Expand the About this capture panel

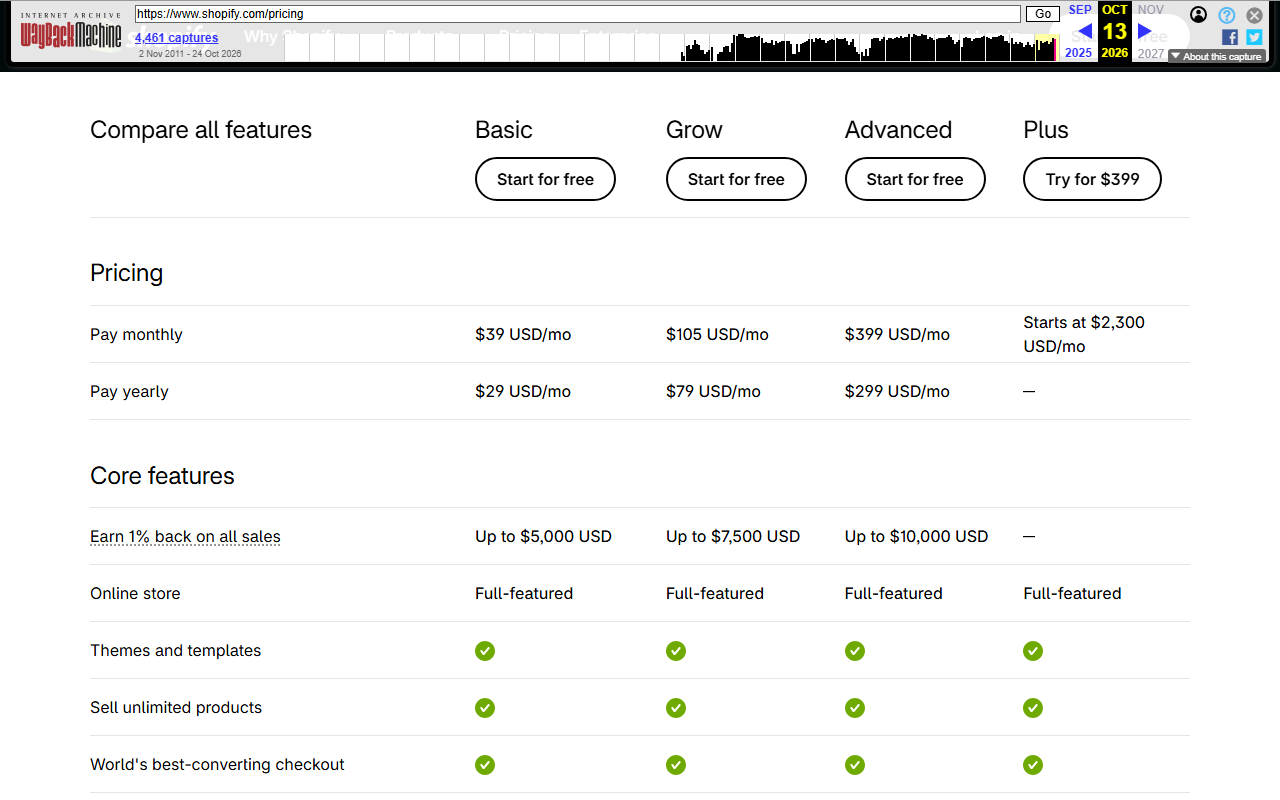point(1216,56)
